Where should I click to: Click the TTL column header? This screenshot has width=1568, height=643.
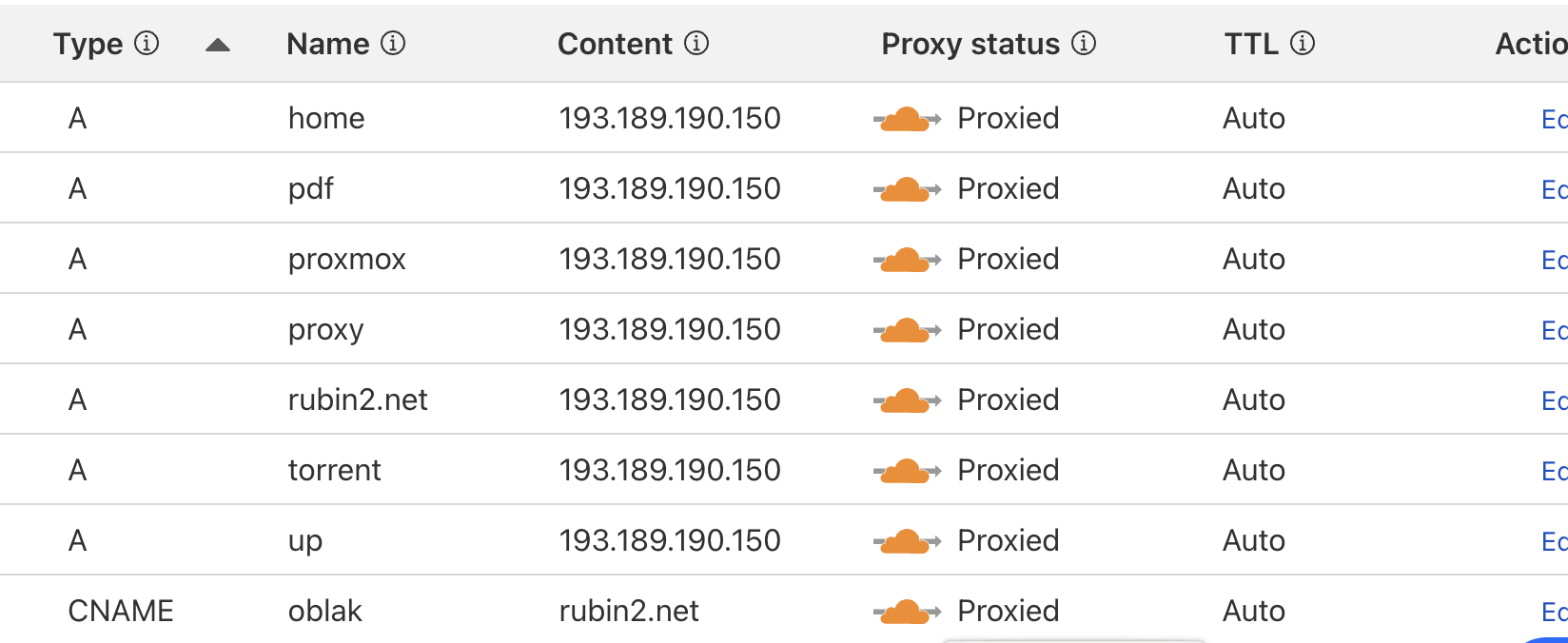(1251, 44)
